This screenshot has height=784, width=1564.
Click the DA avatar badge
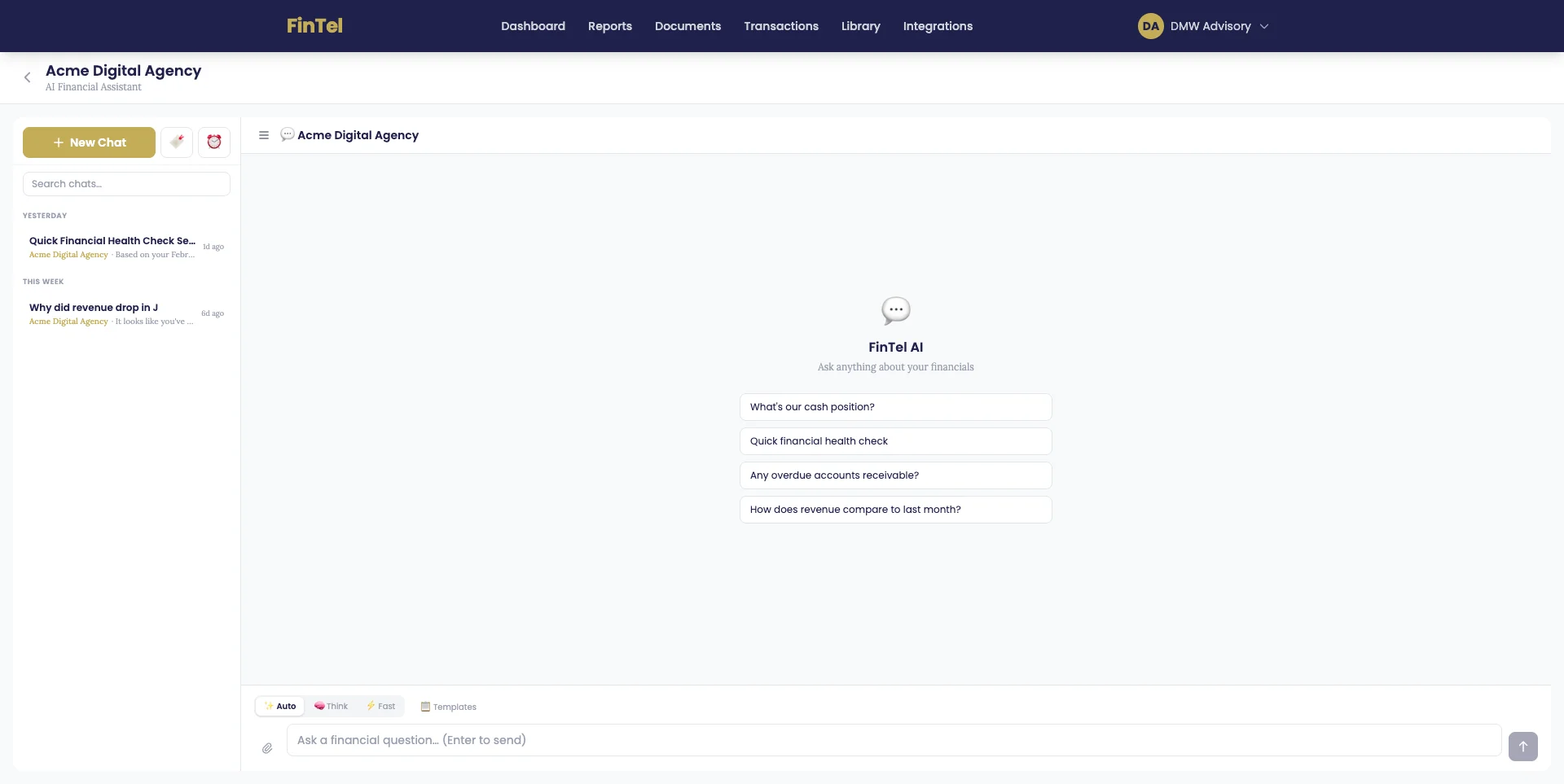[x=1150, y=25]
